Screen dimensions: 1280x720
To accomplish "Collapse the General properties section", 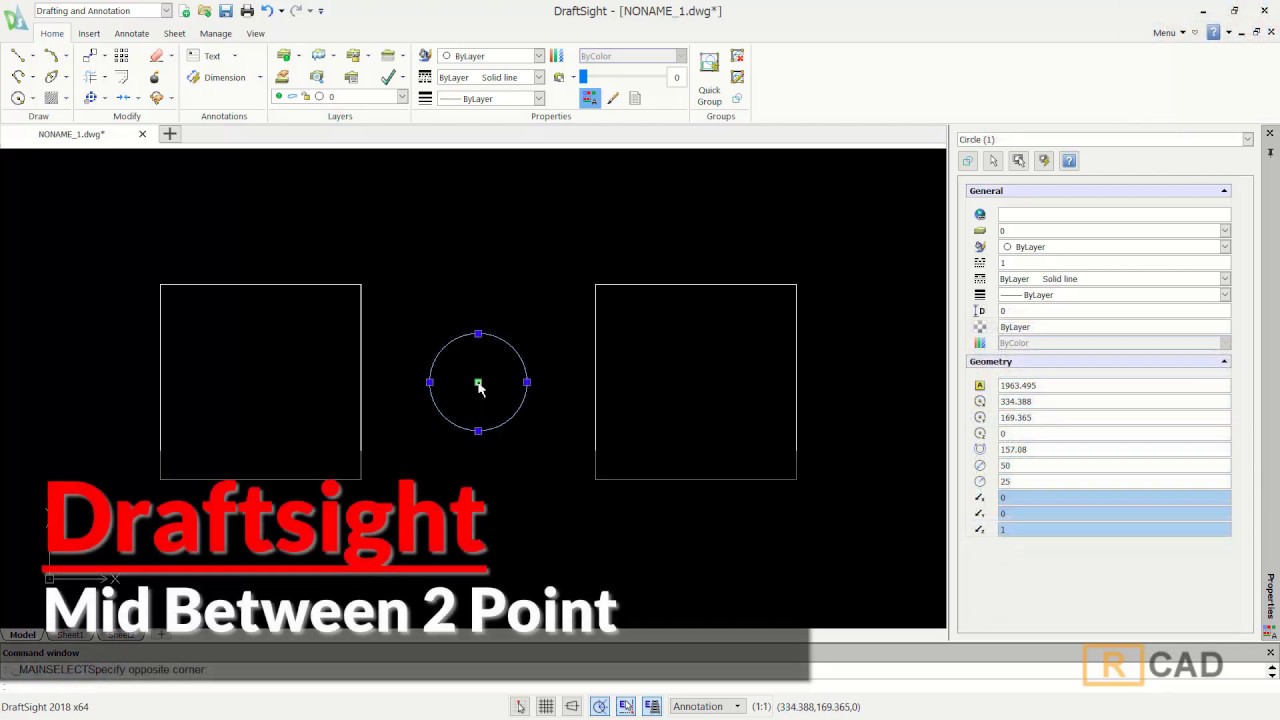I will click(x=1224, y=191).
